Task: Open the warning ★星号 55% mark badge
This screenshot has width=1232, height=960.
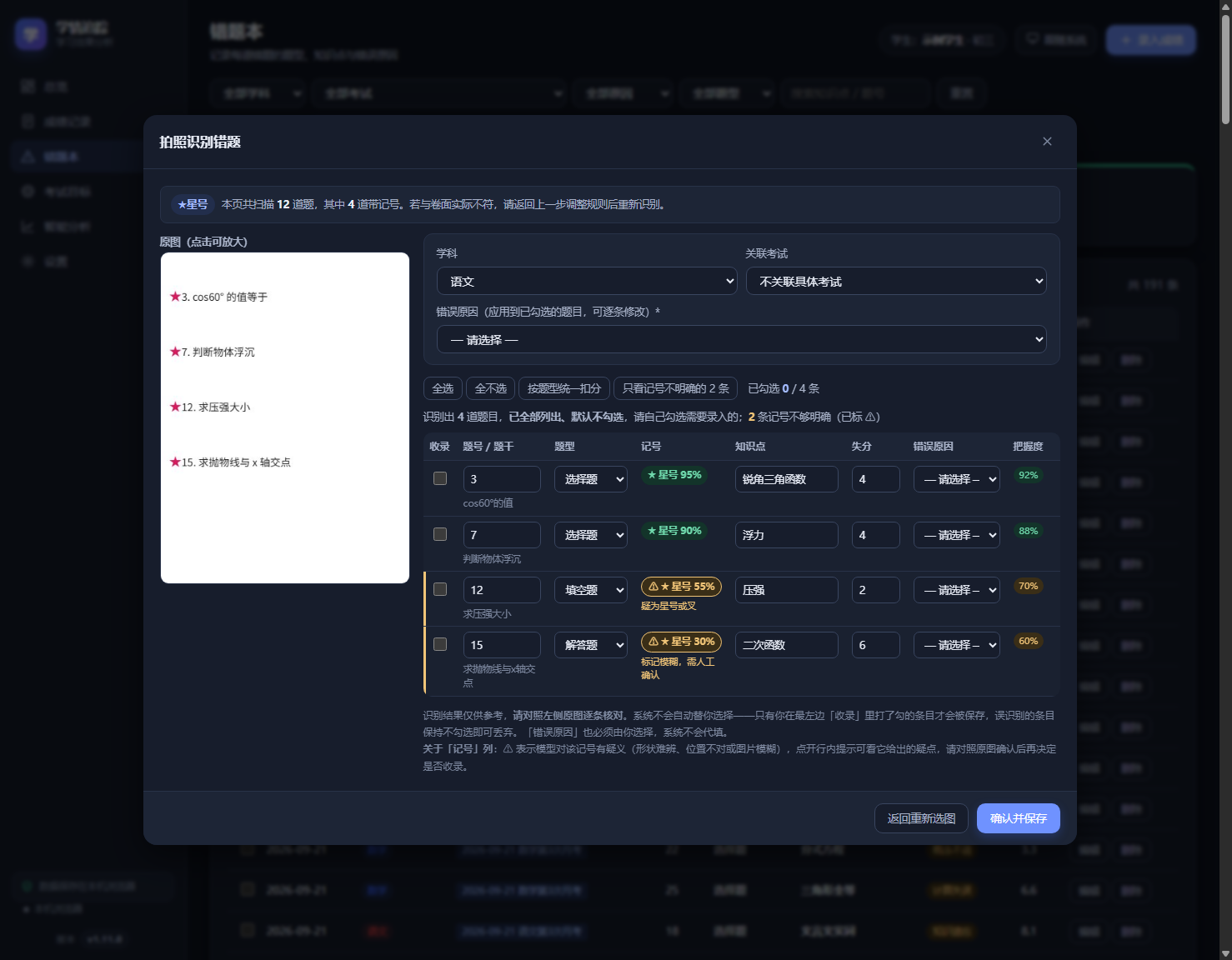Action: coord(681,587)
